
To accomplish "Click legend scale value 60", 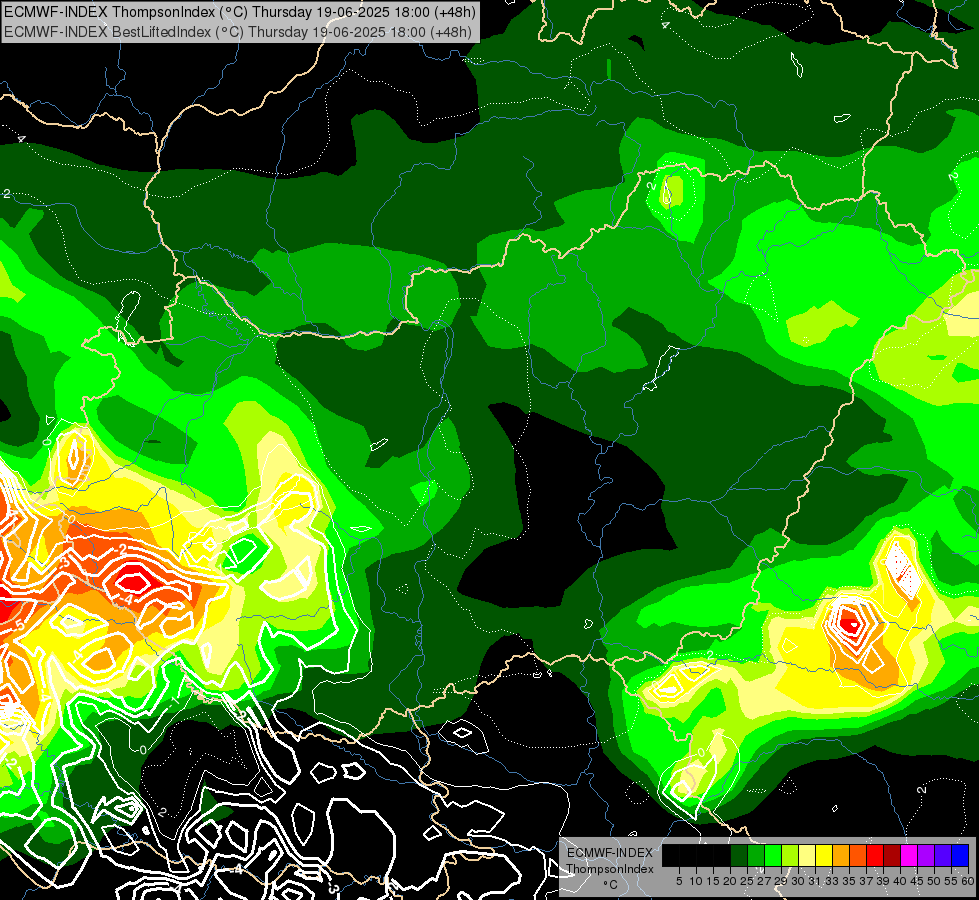I will coord(968,881).
